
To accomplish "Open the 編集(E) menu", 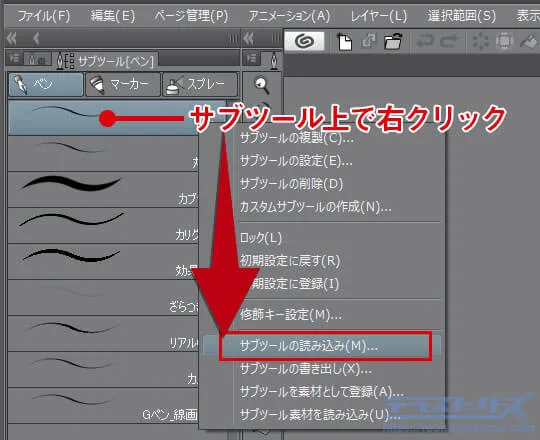I will [113, 16].
